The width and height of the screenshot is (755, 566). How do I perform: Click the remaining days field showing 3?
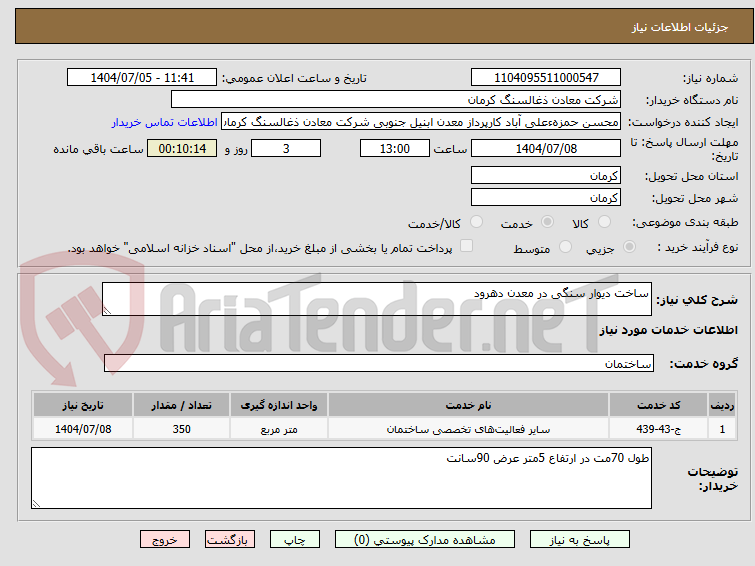pos(286,148)
